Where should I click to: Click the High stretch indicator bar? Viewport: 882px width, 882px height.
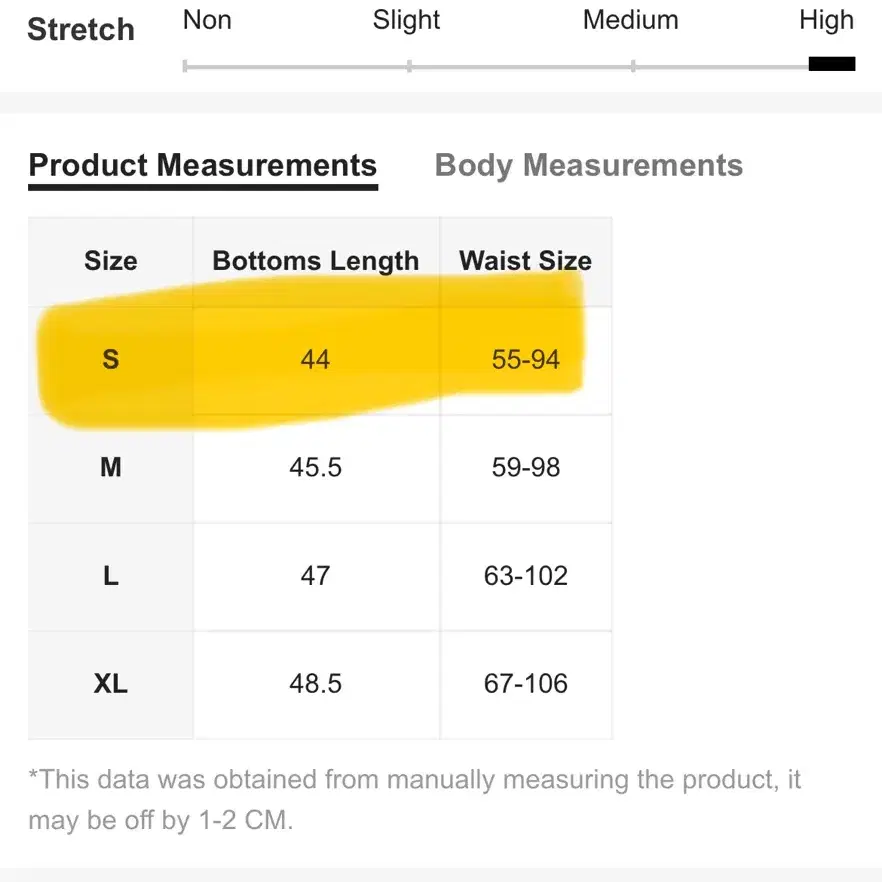pyautogui.click(x=831, y=64)
